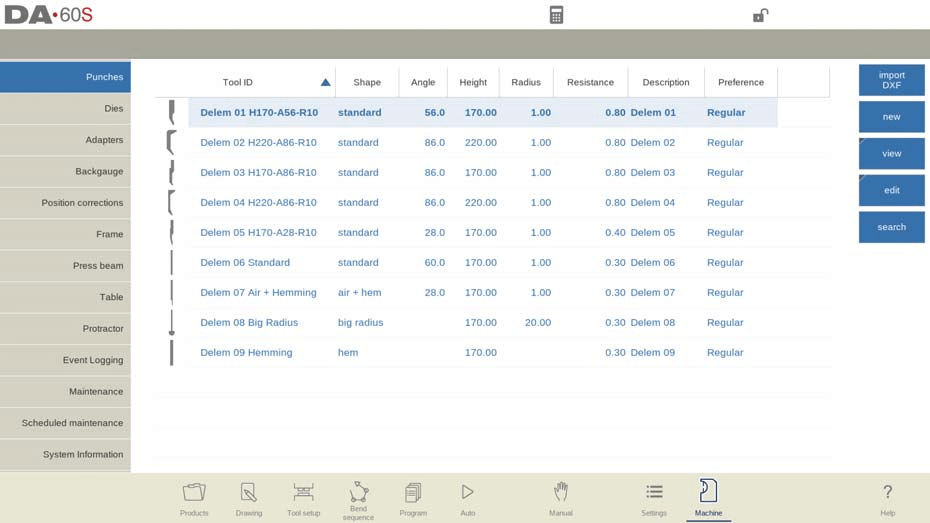Image resolution: width=930 pixels, height=523 pixels.
Task: Open System Information tab
Action: pos(65,454)
